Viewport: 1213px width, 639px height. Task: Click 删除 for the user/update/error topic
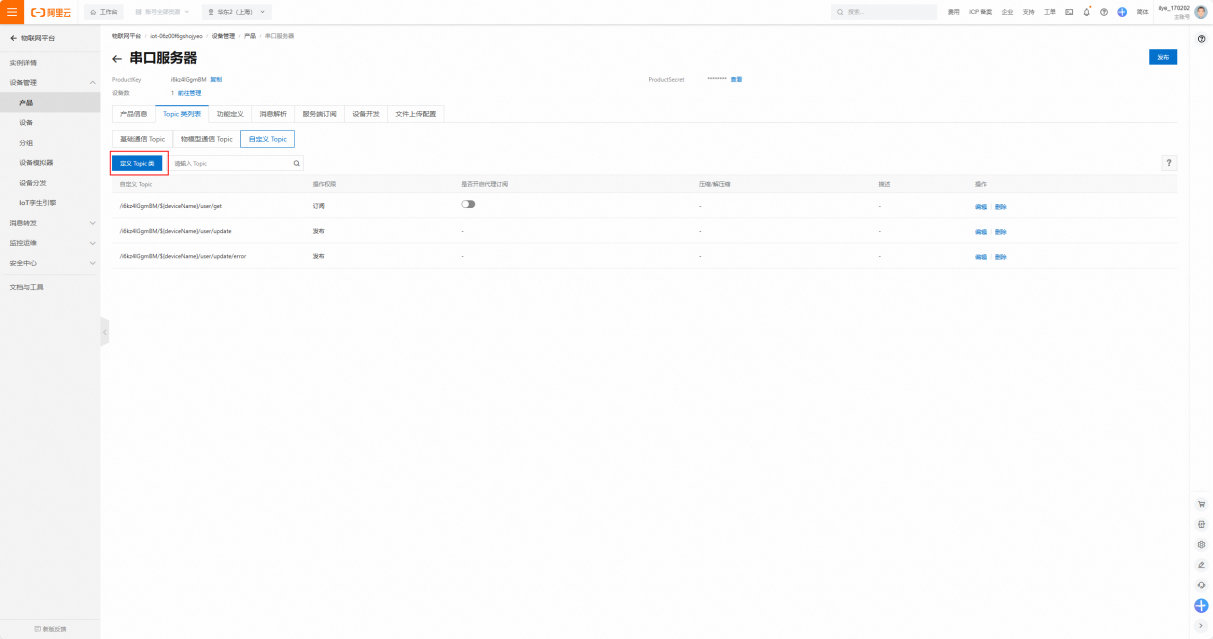(x=1000, y=257)
